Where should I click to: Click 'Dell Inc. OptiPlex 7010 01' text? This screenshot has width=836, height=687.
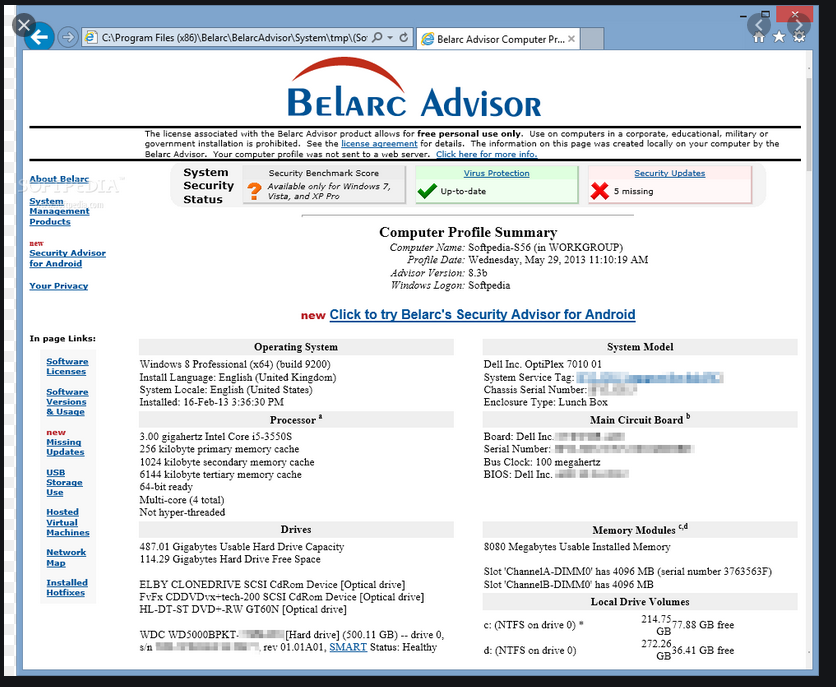(542, 364)
